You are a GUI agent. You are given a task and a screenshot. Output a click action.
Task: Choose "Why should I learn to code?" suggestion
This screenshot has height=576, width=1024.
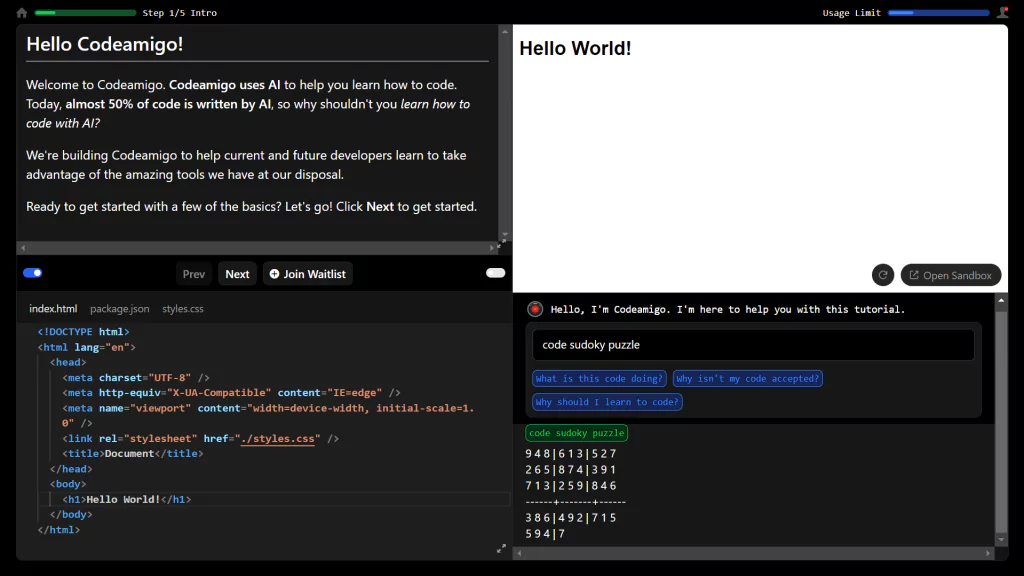pyautogui.click(x=607, y=402)
